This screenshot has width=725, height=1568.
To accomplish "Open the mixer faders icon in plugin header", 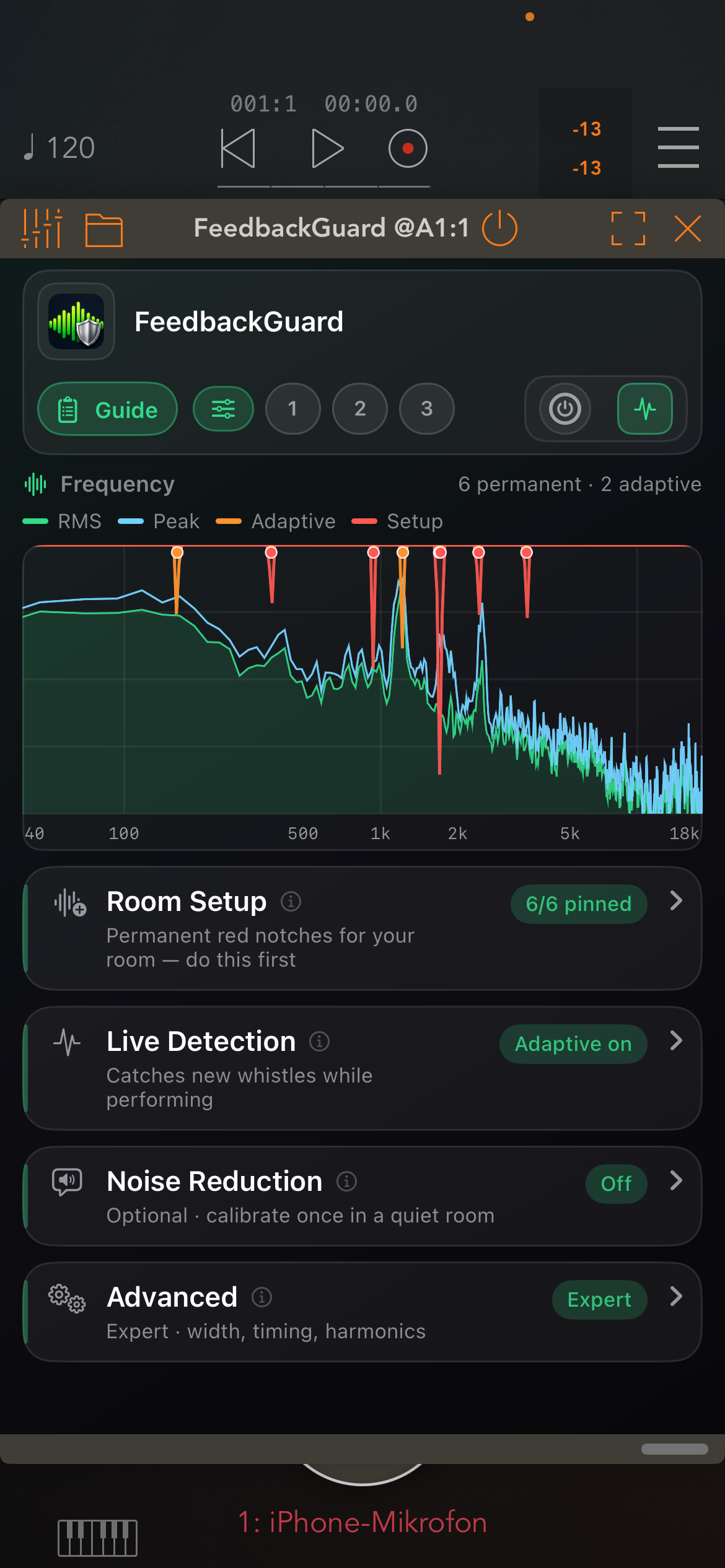I will coord(42,229).
